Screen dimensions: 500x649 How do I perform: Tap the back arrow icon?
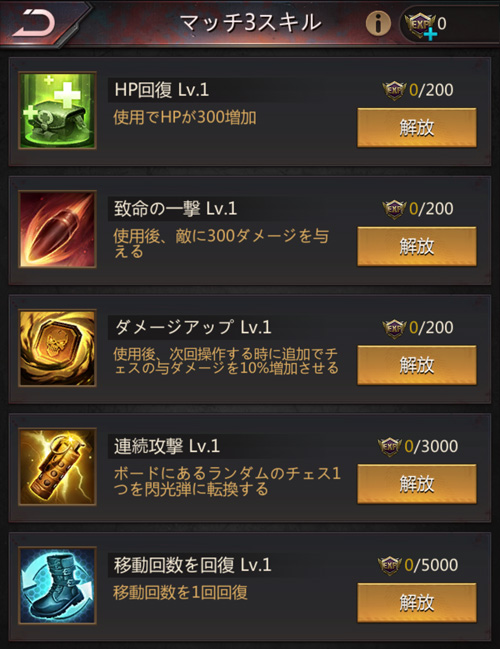34,23
